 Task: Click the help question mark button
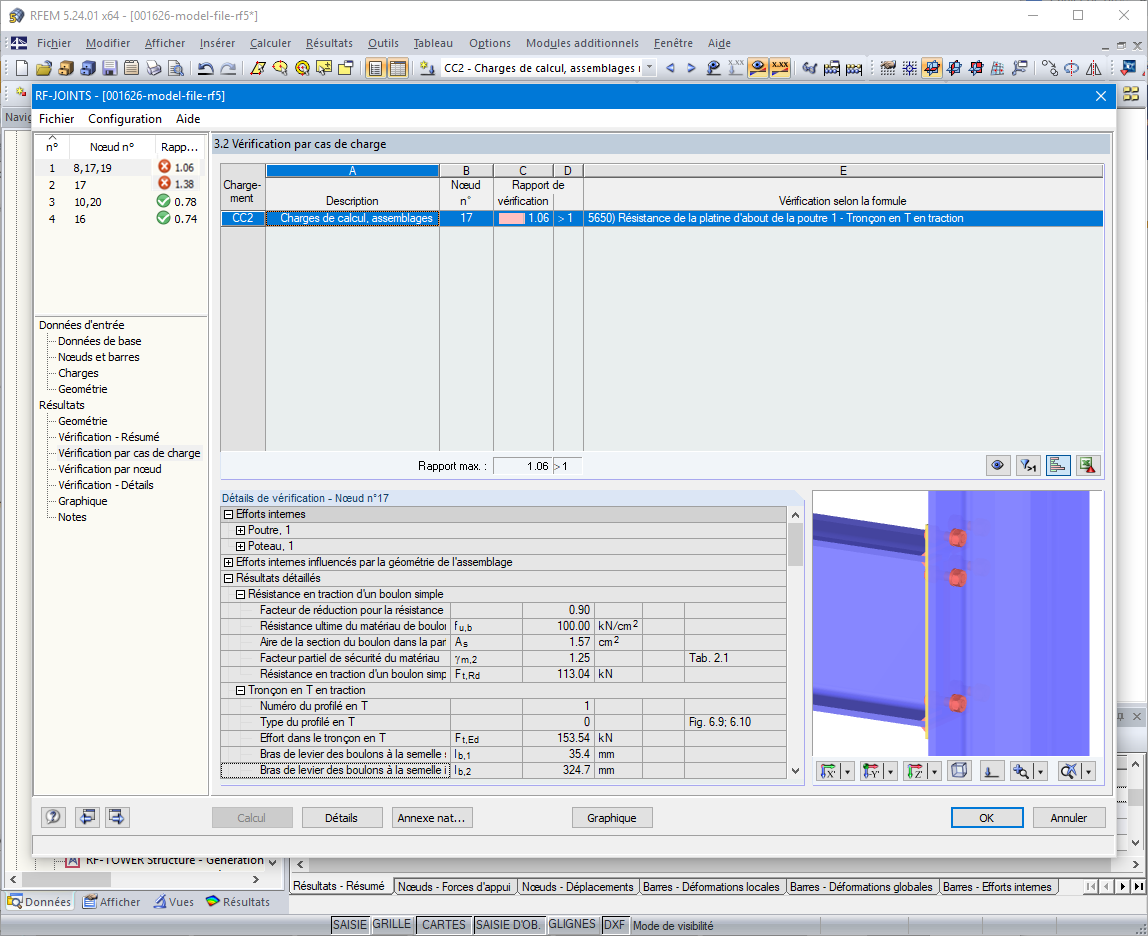53,817
